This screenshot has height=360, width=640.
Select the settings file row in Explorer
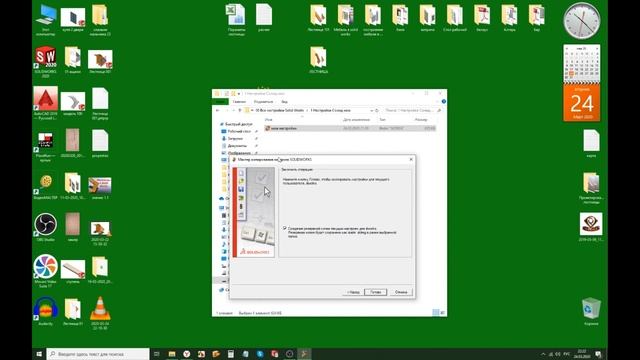[350, 128]
